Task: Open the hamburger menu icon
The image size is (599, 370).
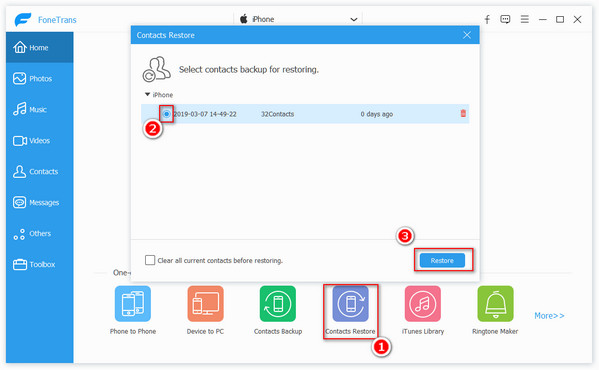Action: (x=525, y=19)
